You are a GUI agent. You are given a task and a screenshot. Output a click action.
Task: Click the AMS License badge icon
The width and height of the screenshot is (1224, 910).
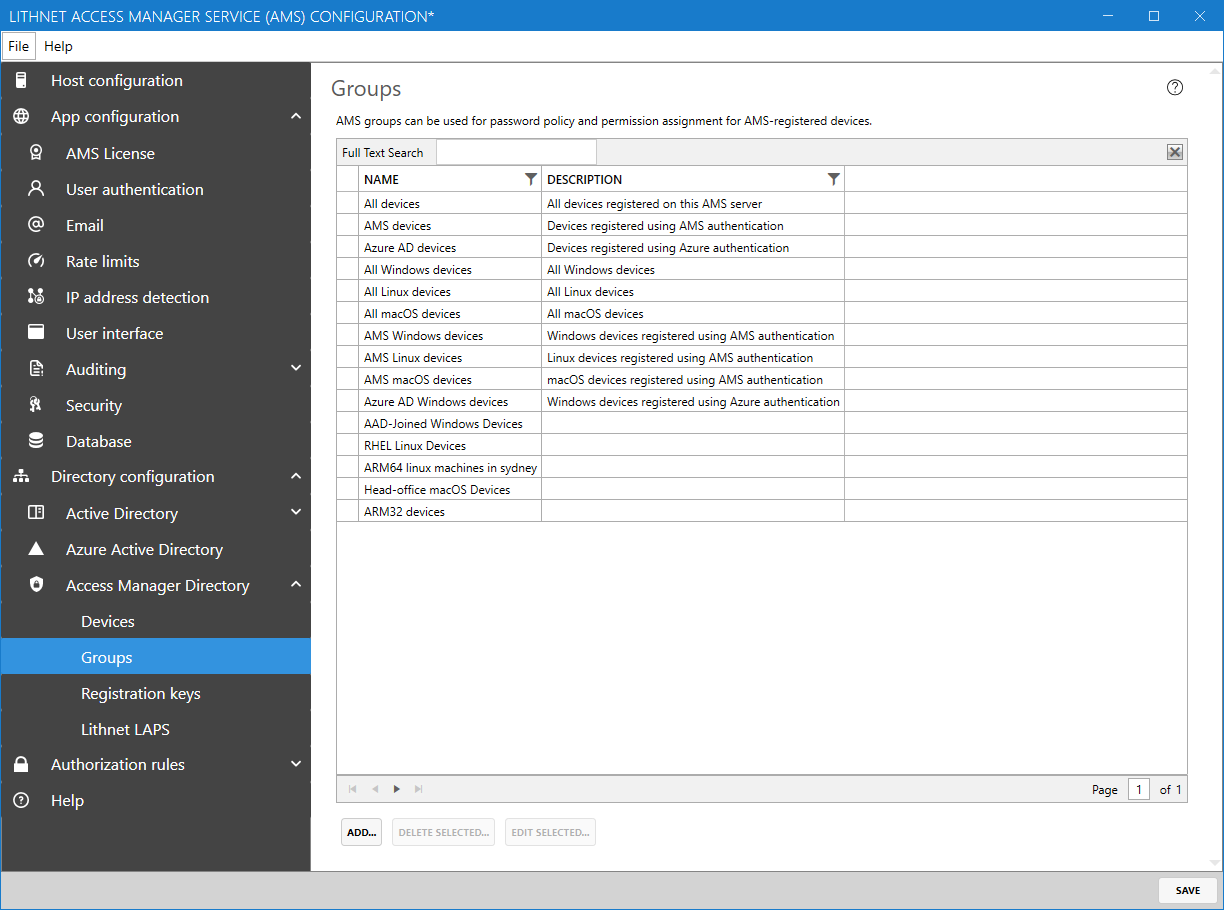(x=36, y=153)
